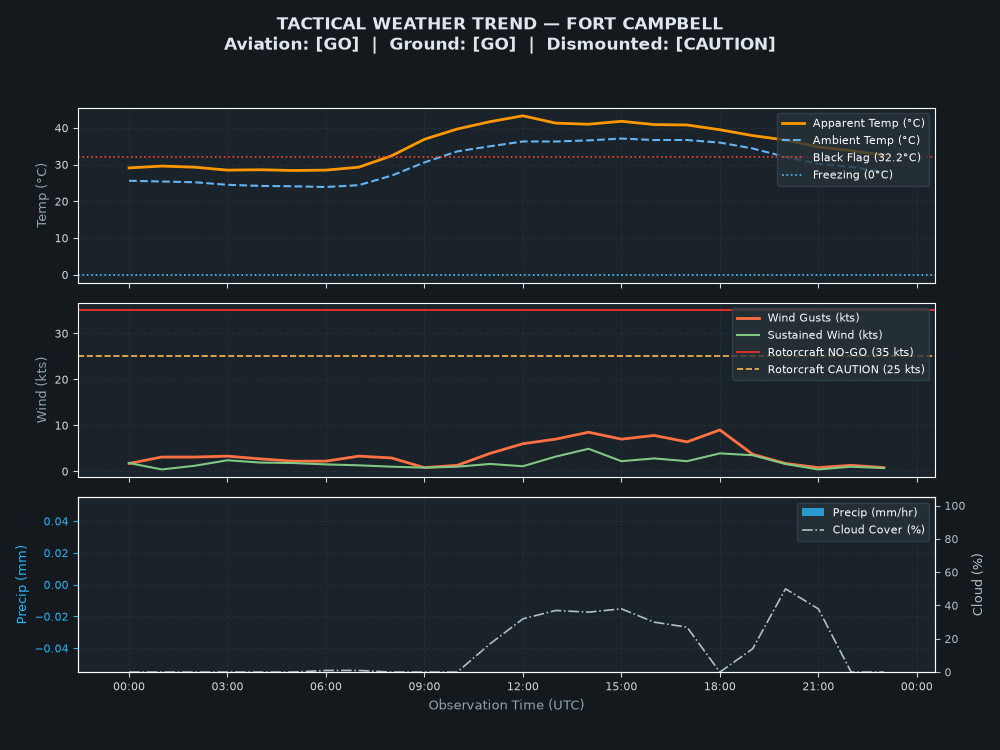
Task: Click the Wind (kts) axis label
Action: click(41, 390)
